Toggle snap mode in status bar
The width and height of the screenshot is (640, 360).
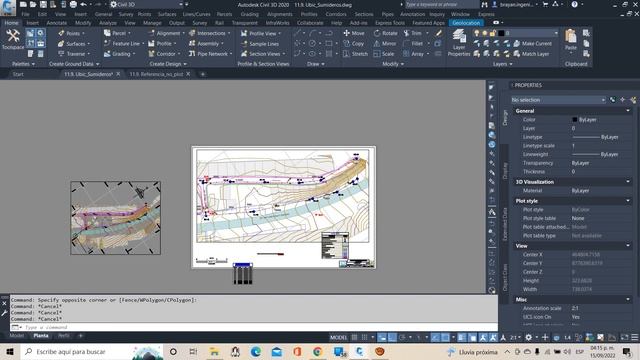pos(364,337)
